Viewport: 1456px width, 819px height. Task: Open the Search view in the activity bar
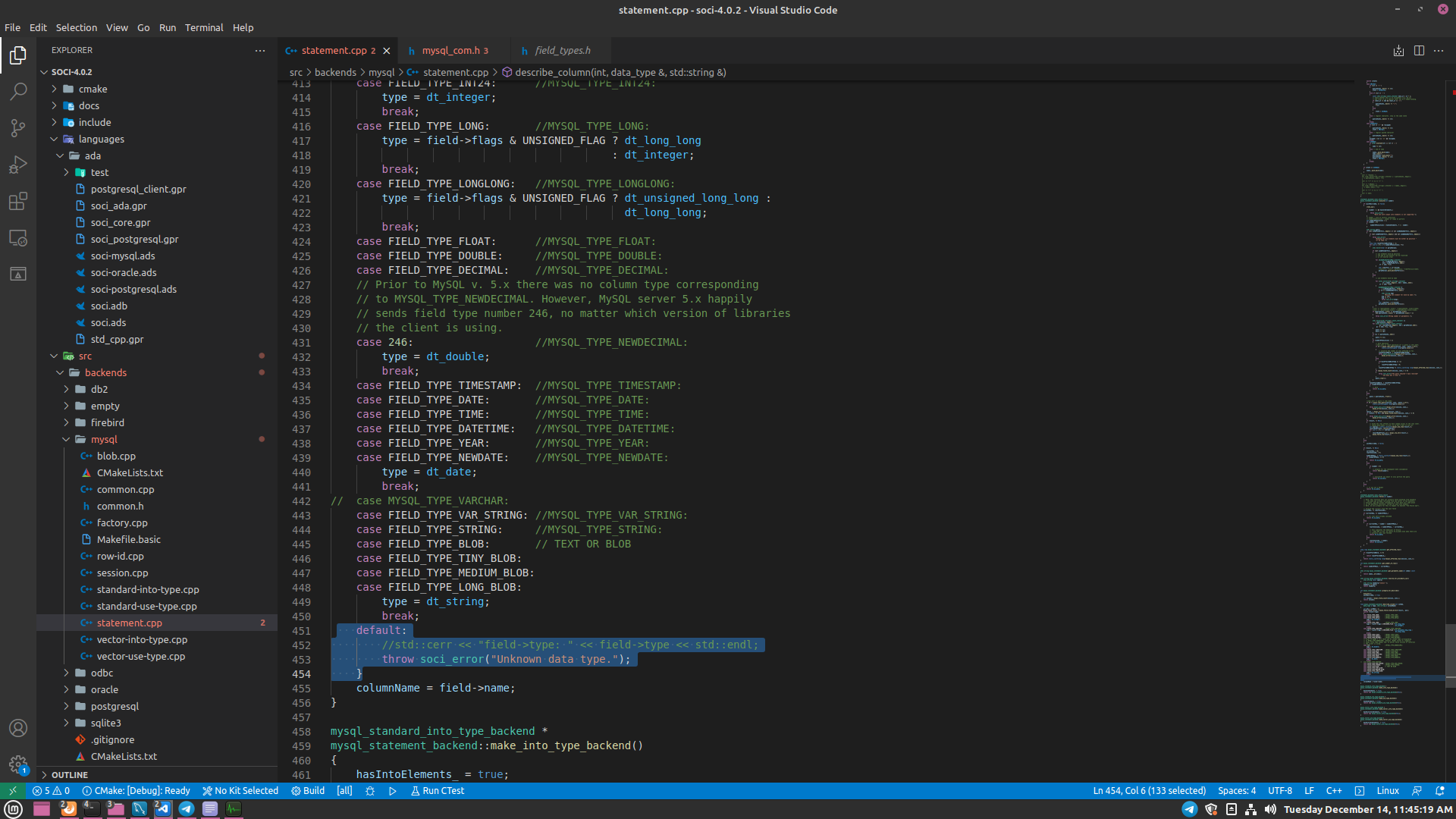pos(18,91)
